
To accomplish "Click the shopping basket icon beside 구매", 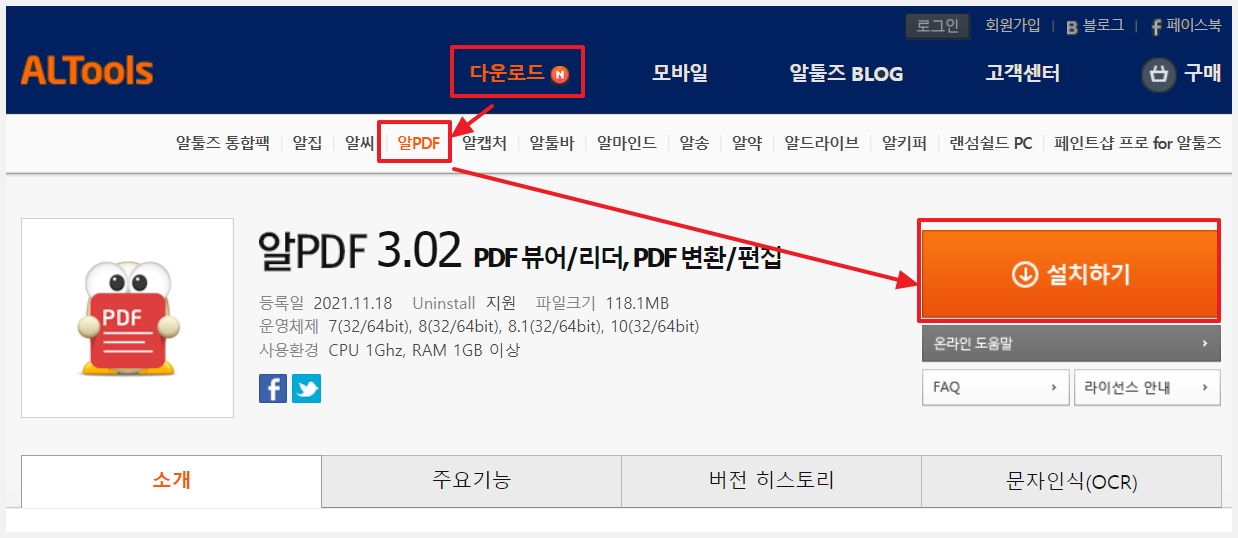I will (1159, 74).
